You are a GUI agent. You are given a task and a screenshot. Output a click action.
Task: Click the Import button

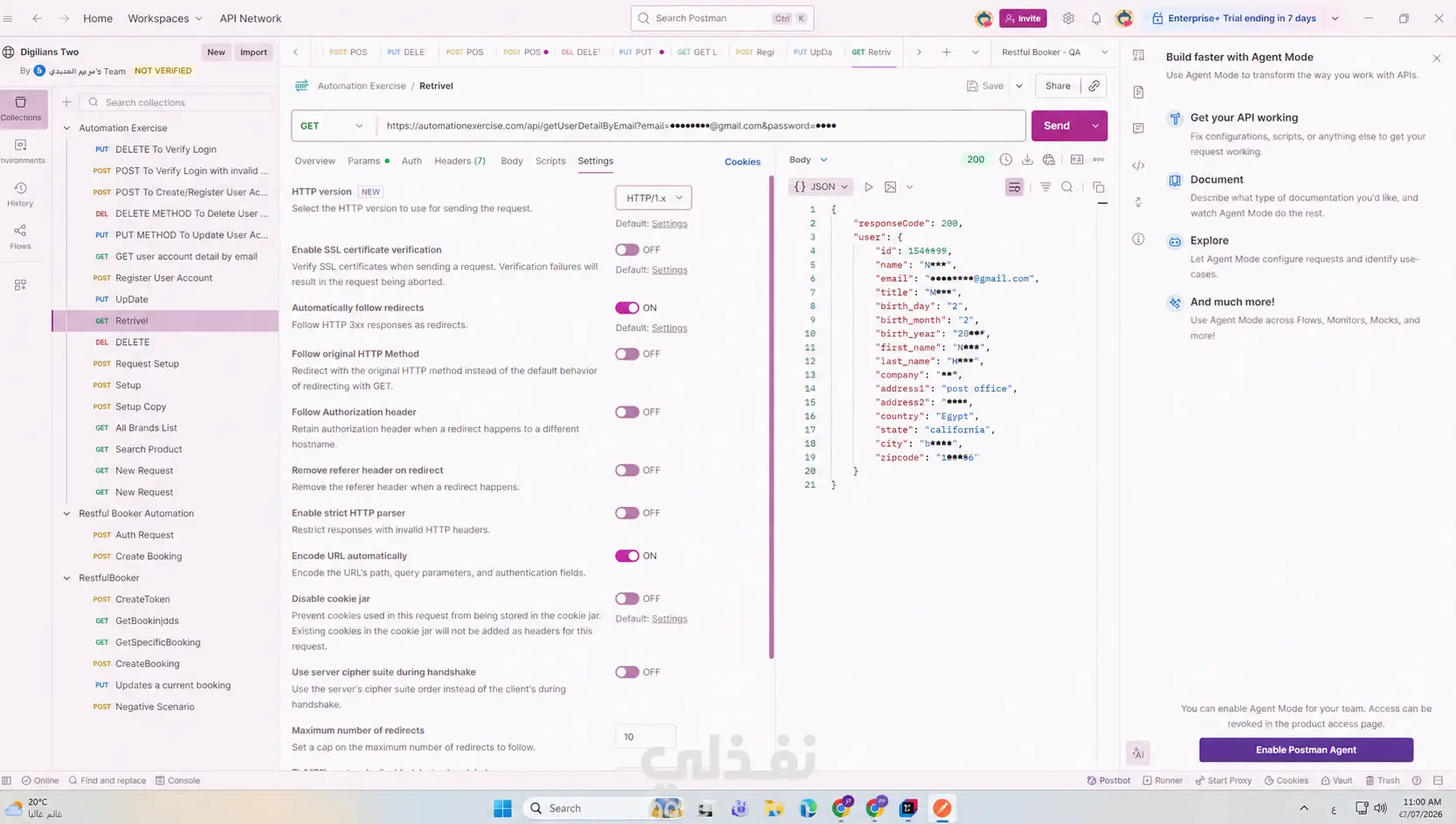tap(253, 52)
